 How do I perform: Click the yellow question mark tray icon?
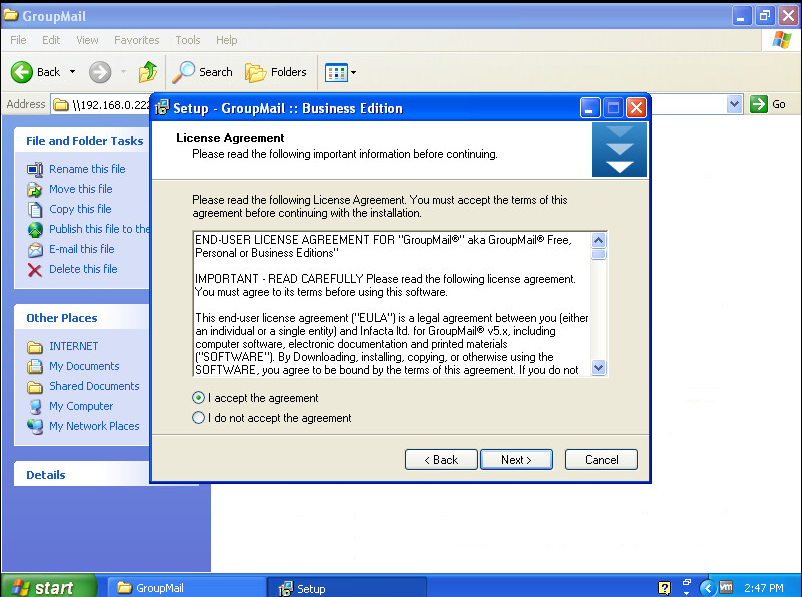tap(664, 588)
